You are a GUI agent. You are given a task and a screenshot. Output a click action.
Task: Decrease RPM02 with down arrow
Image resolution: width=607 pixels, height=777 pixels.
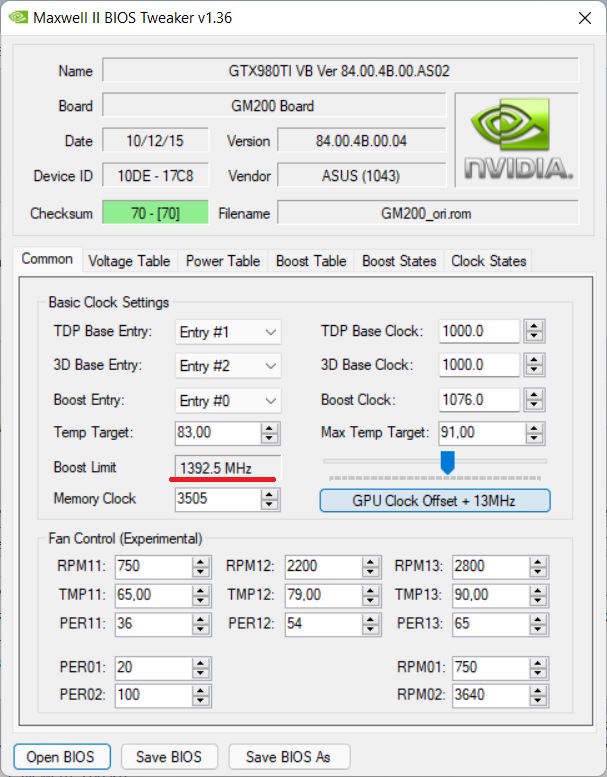point(538,701)
